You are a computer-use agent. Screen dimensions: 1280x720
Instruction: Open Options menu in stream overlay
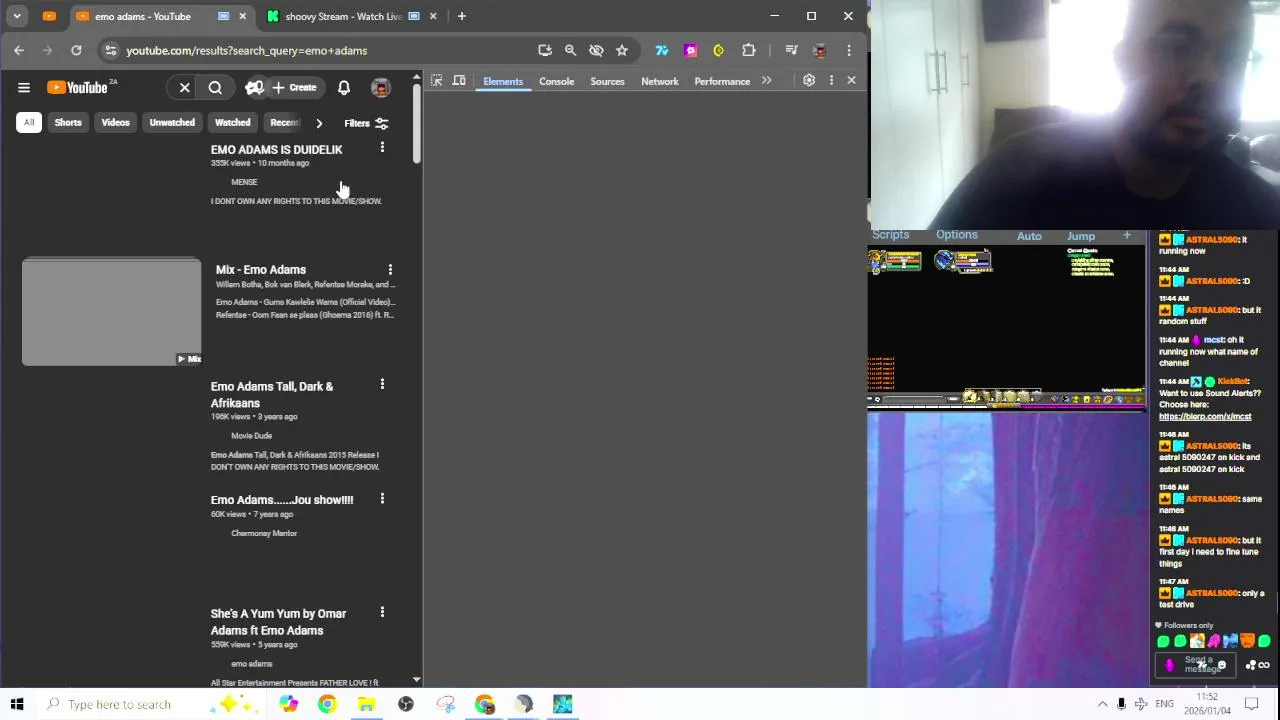(x=957, y=235)
